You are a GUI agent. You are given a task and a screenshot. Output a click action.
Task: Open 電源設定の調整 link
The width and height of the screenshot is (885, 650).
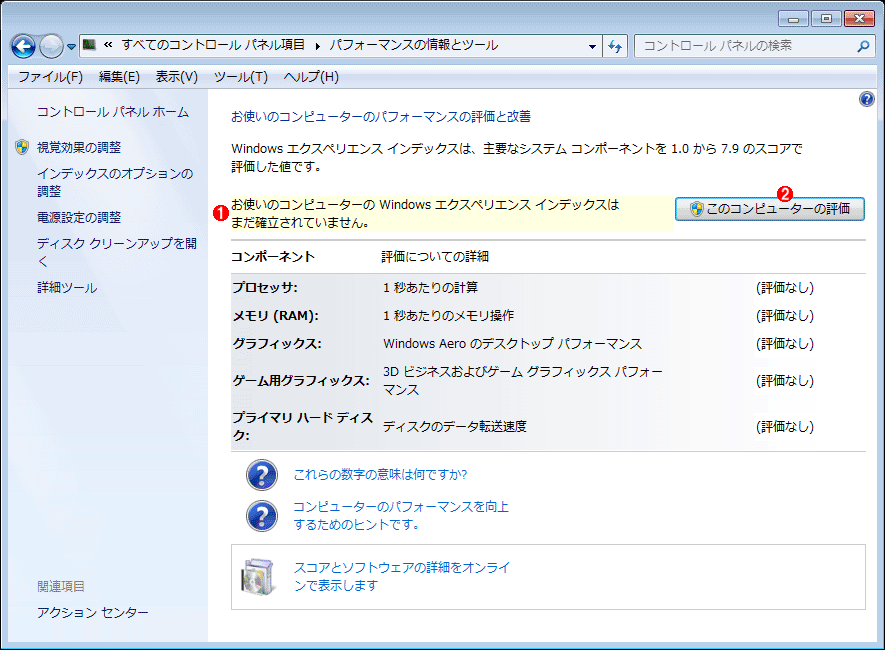pyautogui.click(x=79, y=217)
